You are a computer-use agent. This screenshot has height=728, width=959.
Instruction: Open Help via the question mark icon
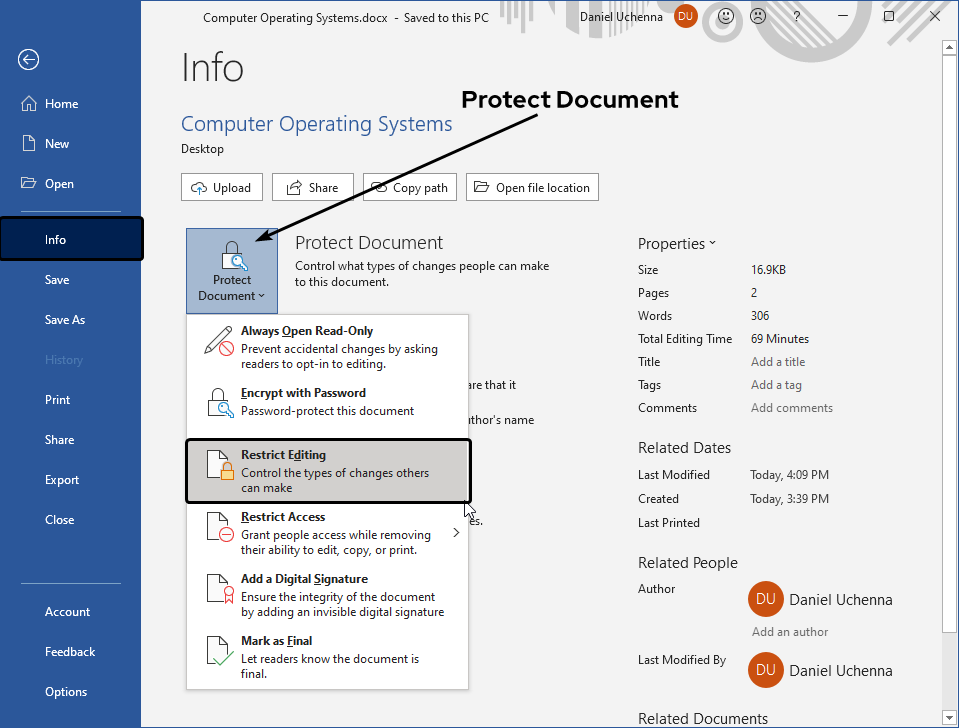pos(794,17)
